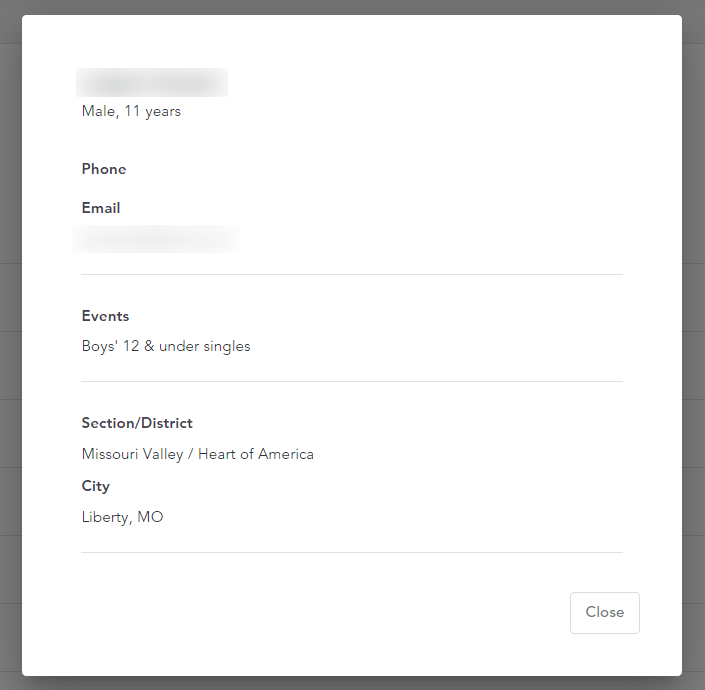Click the divider line above Close button
This screenshot has height=690, width=705.
pos(352,552)
